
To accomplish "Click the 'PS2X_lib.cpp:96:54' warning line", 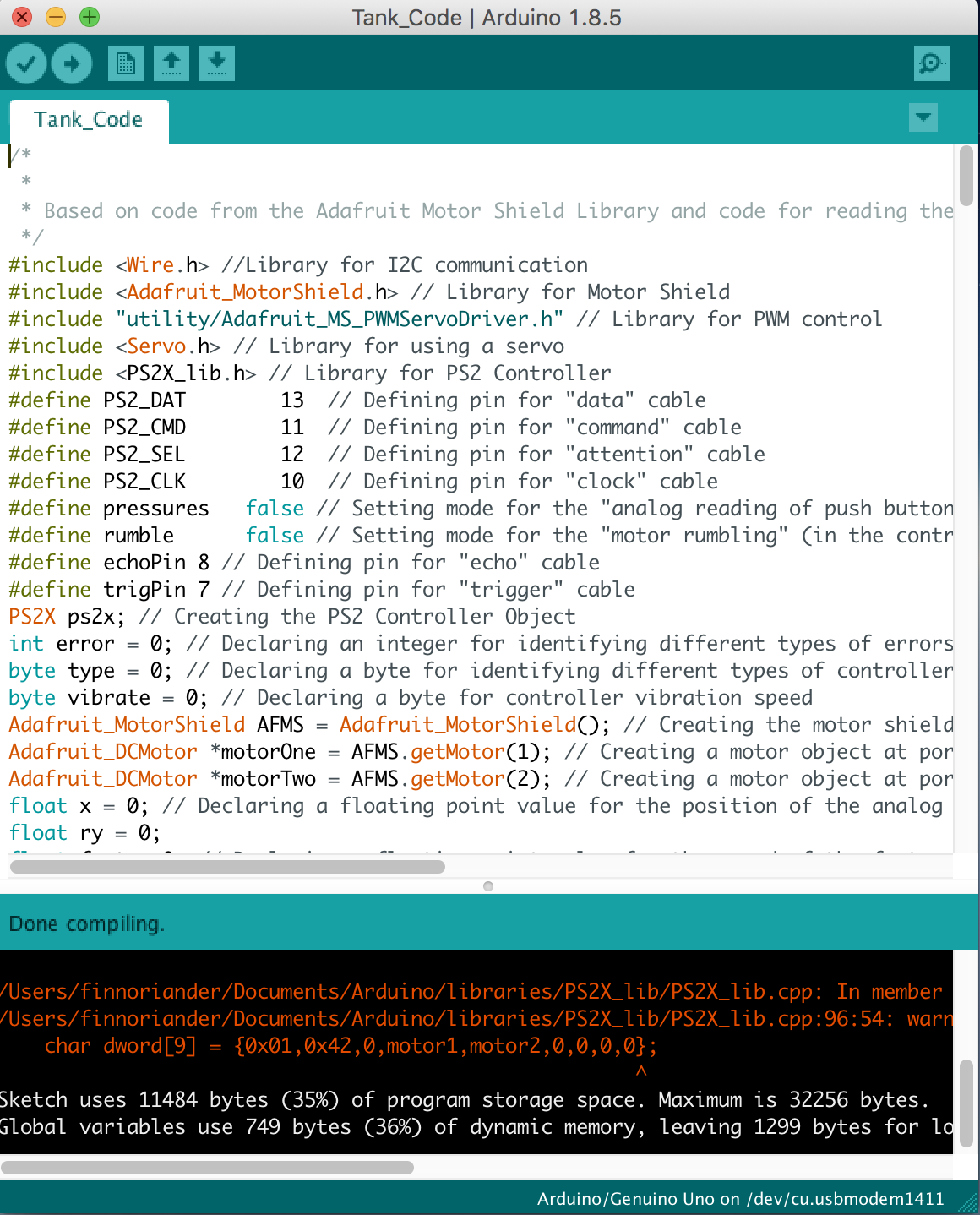I will [476, 1019].
